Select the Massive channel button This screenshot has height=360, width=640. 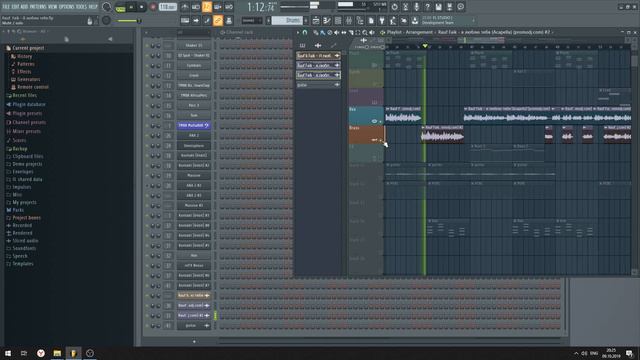194,176
